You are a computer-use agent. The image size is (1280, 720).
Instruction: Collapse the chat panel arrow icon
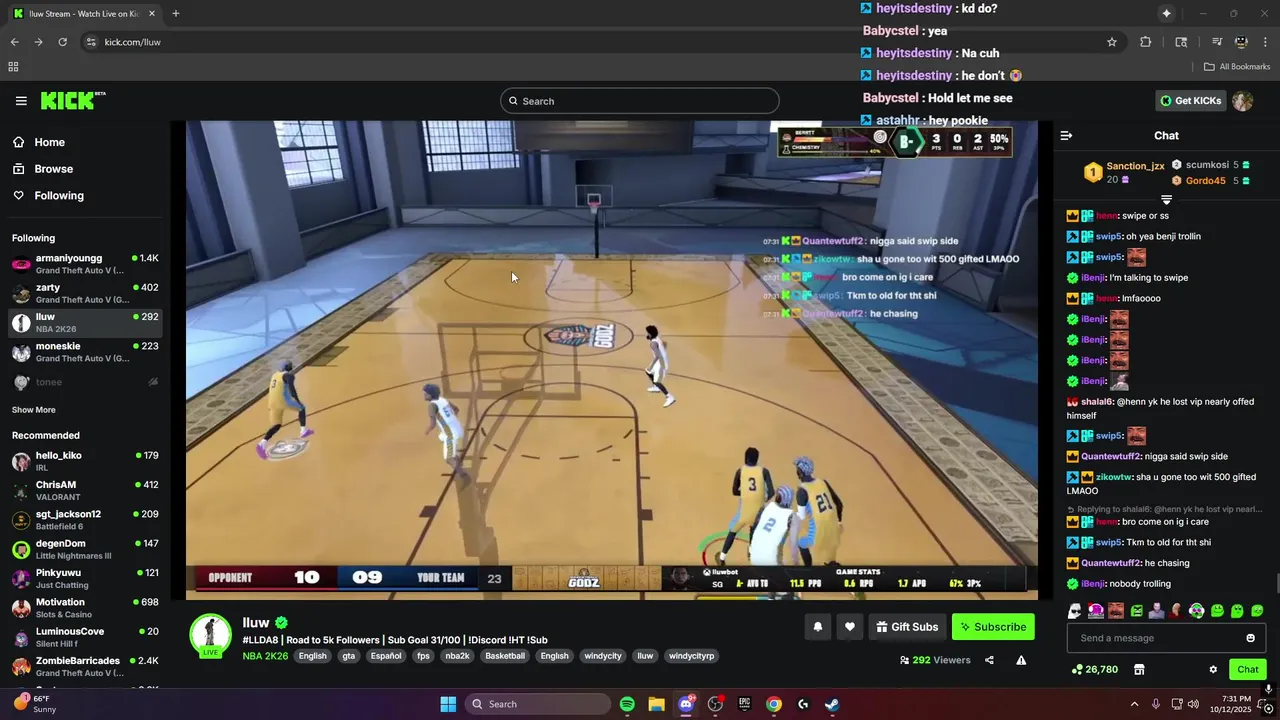[1066, 135]
